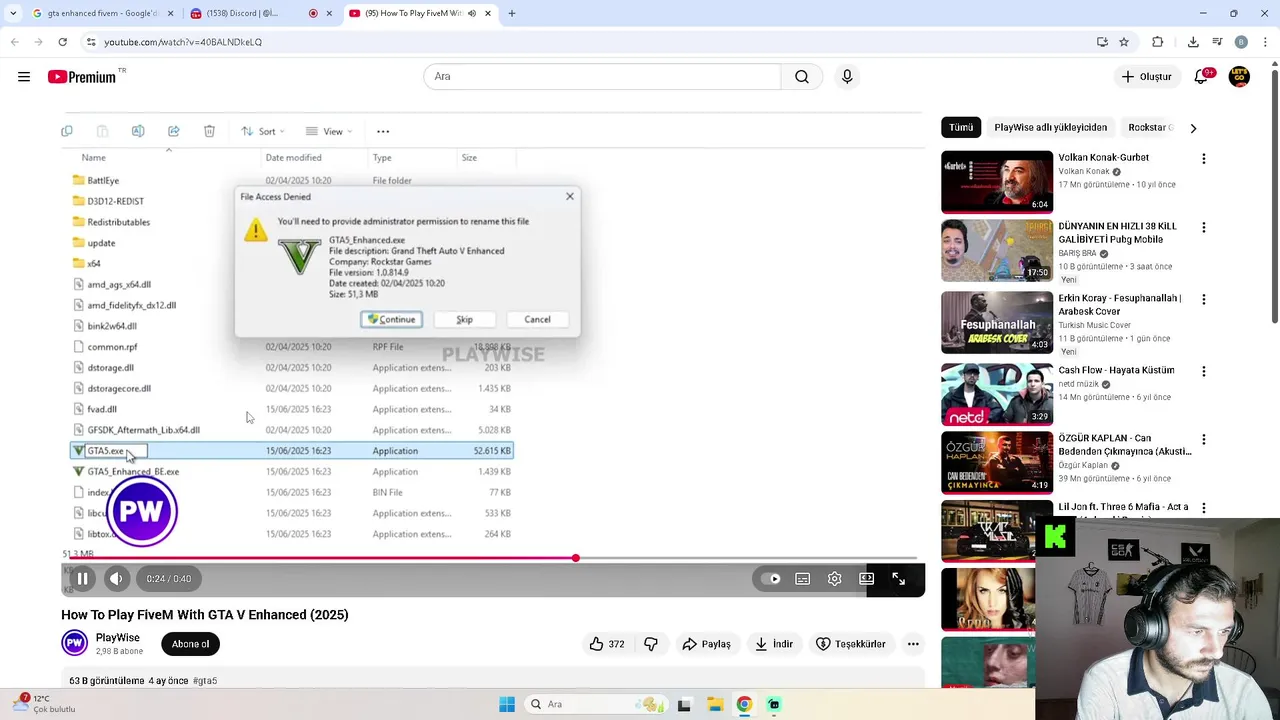Select the Tümü filter chip

[961, 128]
